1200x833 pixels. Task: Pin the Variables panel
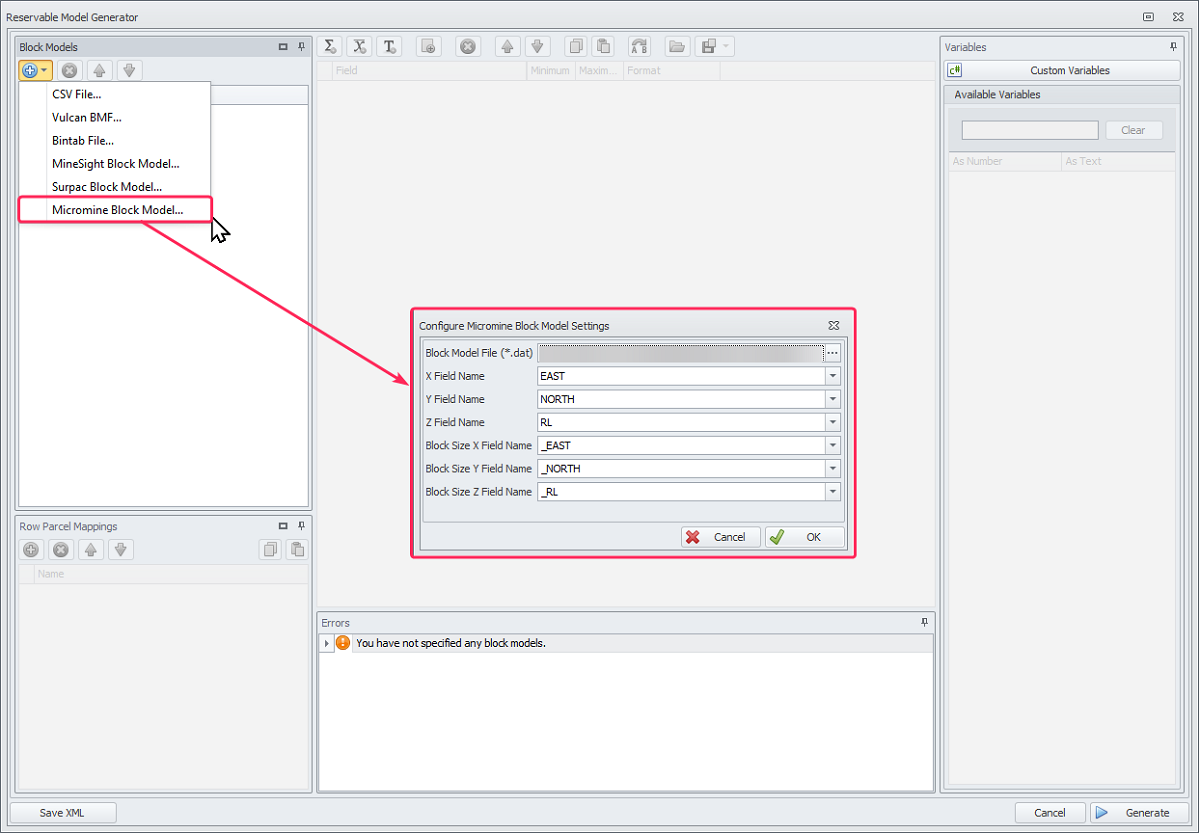coord(1173,47)
